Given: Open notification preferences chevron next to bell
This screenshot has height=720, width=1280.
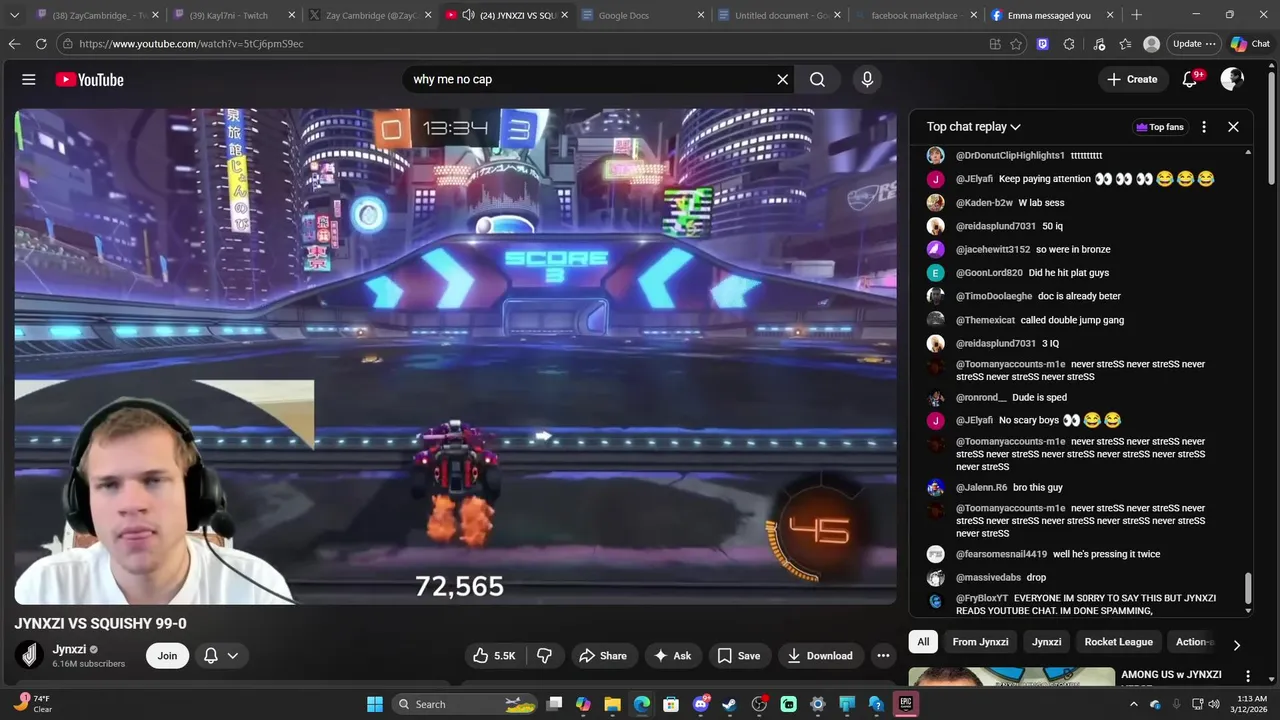Looking at the screenshot, I should pos(233,656).
